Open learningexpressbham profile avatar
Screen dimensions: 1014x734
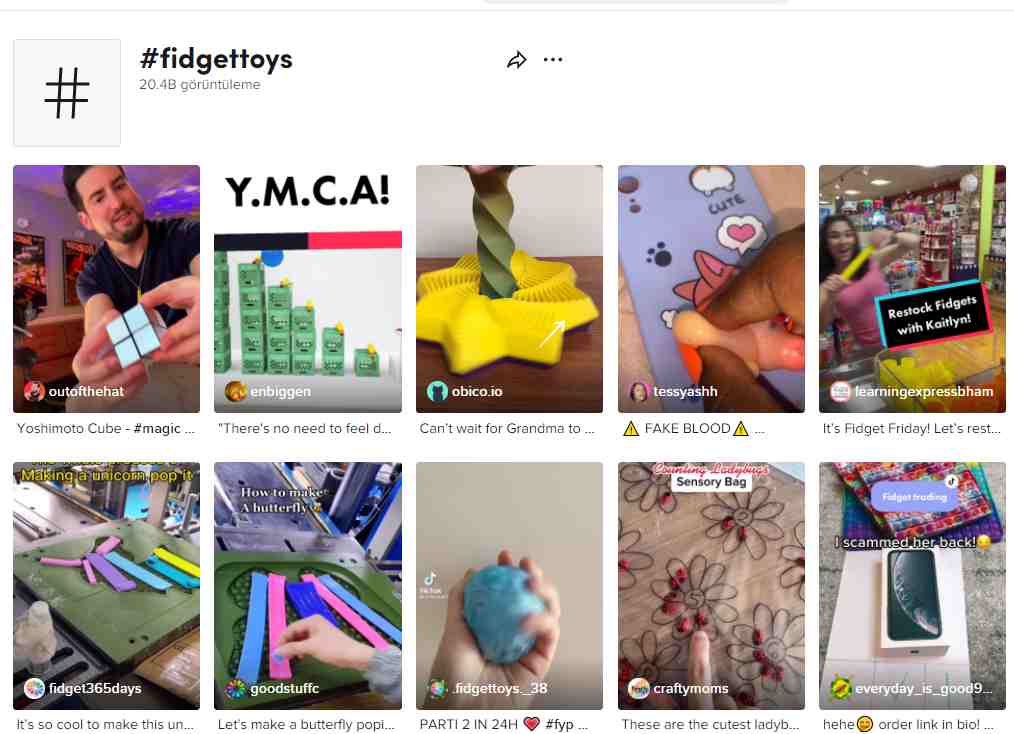[840, 391]
